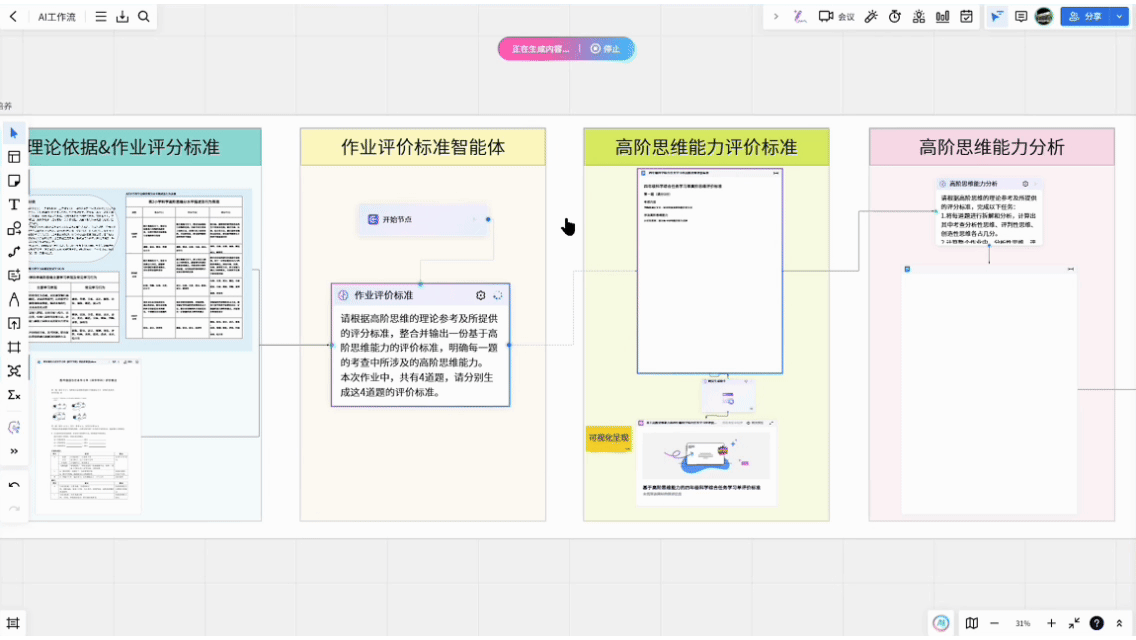Select the formula sigma tool
This screenshot has height=640, width=1136.
[x=14, y=395]
